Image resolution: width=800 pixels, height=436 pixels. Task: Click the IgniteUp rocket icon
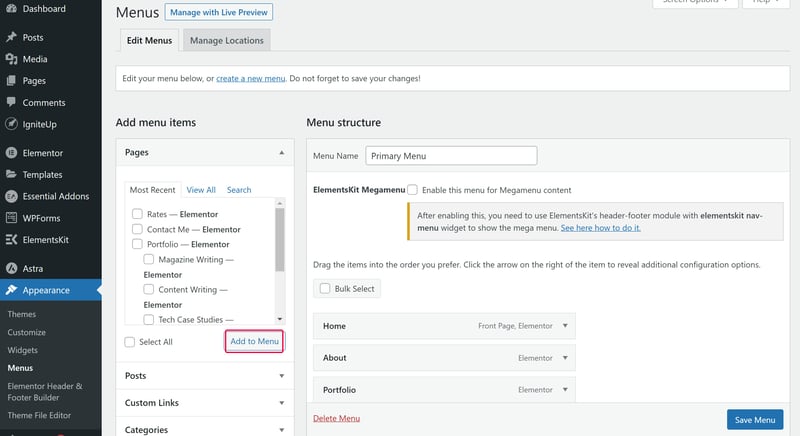(11, 124)
